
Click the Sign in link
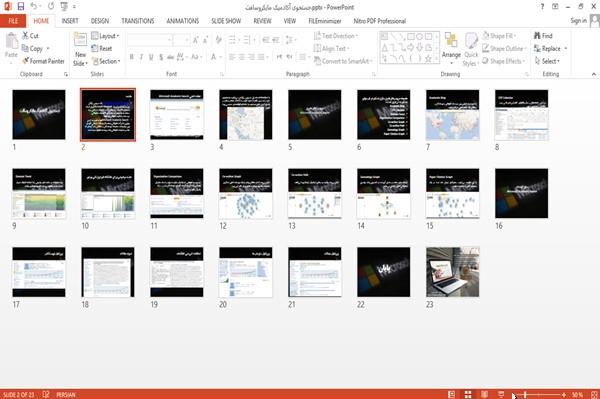point(578,21)
